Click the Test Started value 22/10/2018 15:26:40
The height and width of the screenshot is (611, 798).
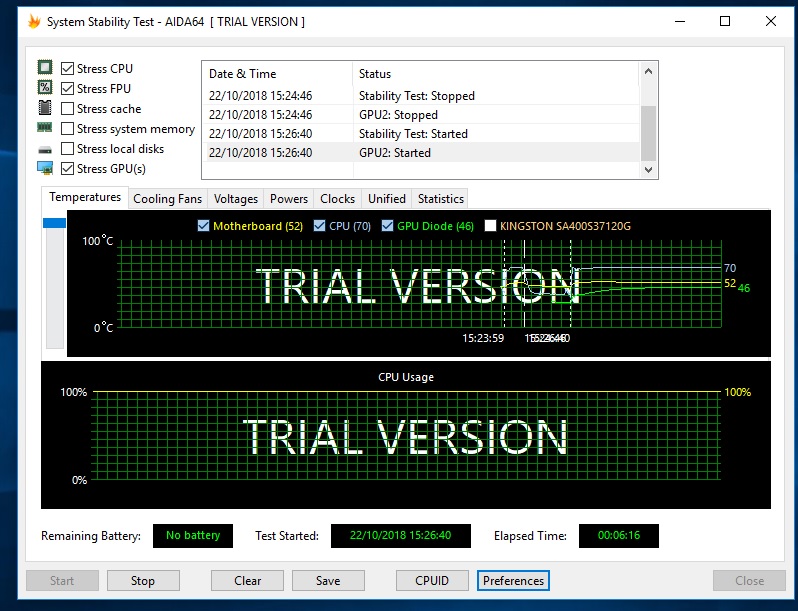pyautogui.click(x=401, y=536)
